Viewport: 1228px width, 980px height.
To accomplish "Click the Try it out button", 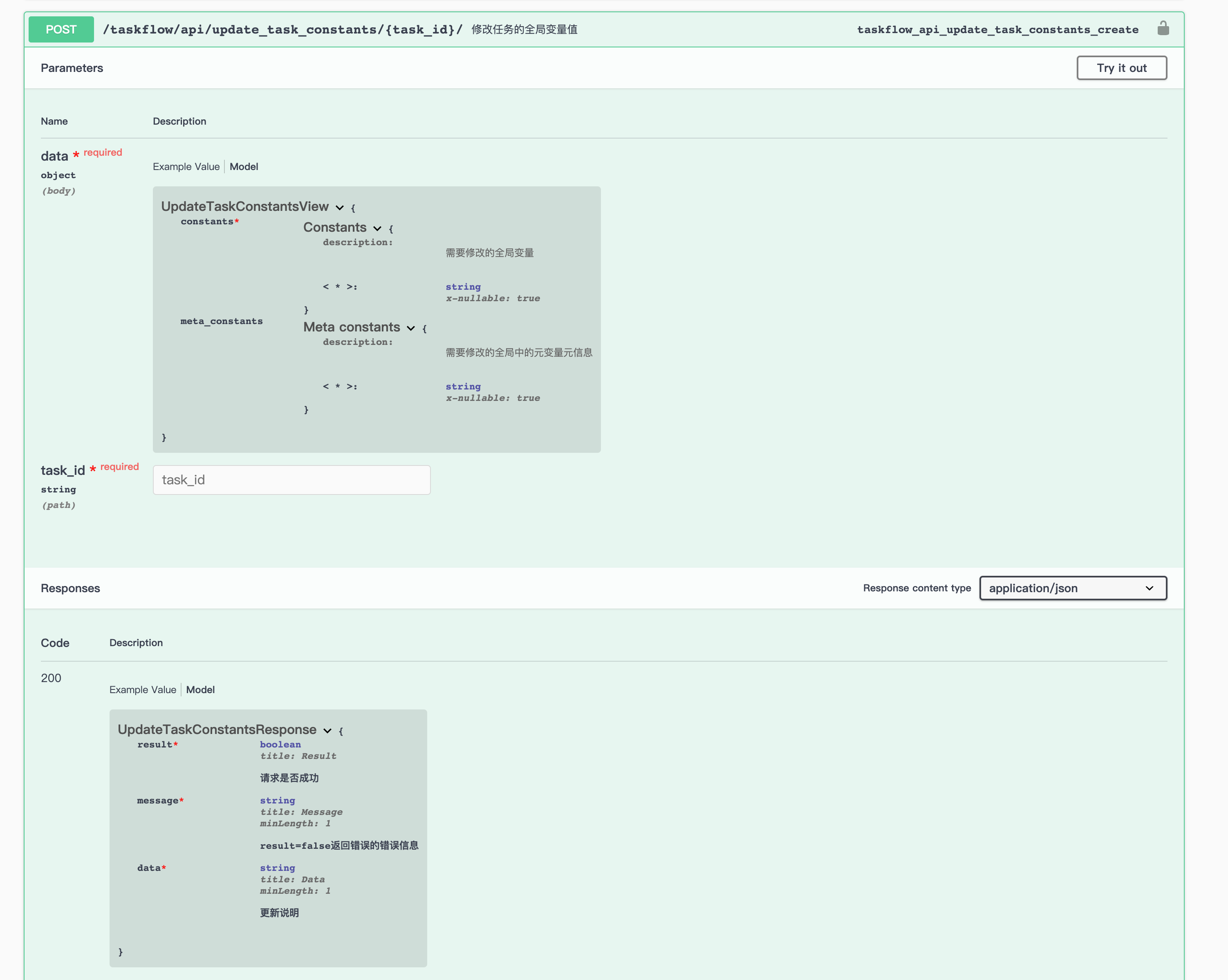I will [1121, 68].
